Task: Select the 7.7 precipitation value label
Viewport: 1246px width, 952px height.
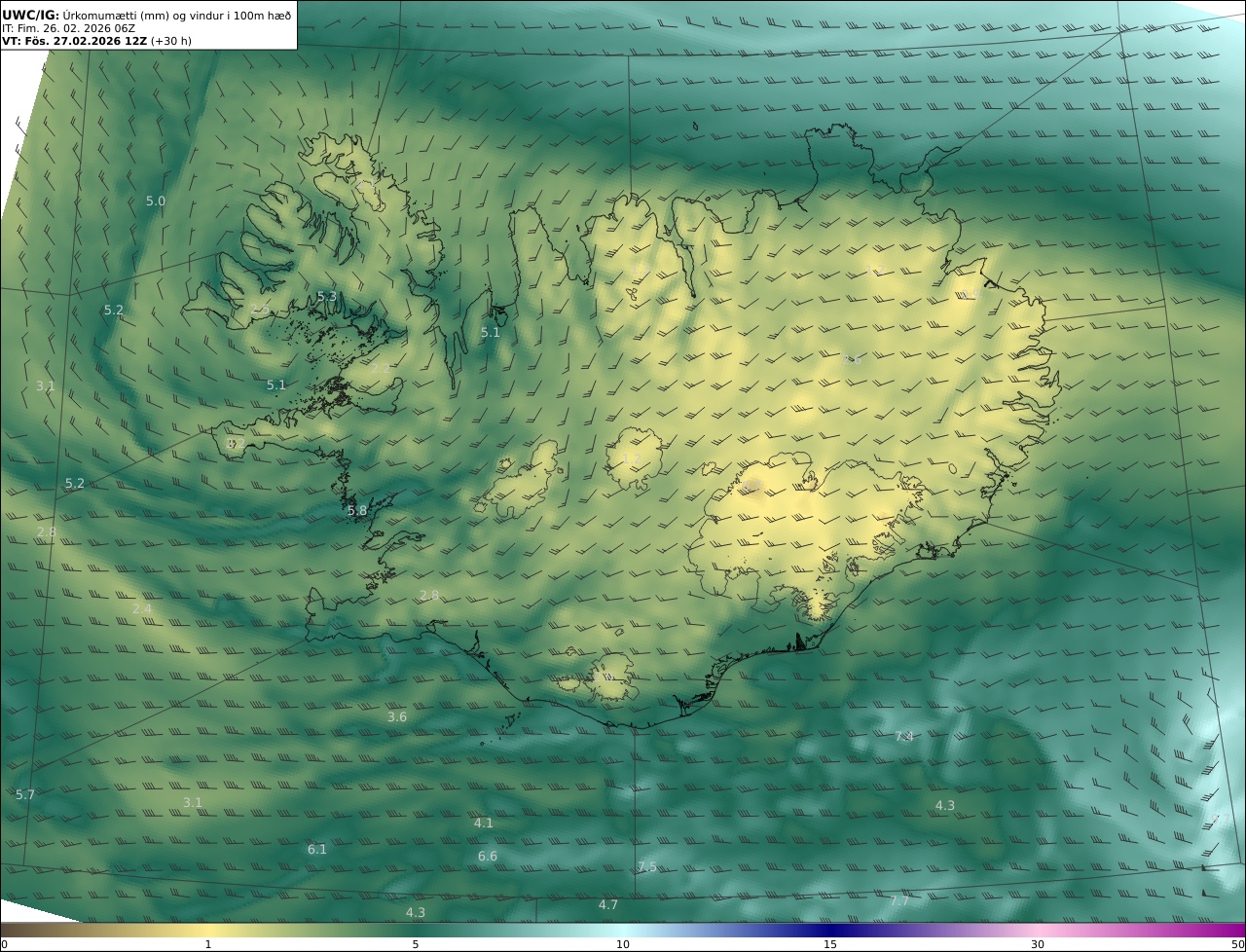Action: click(899, 901)
